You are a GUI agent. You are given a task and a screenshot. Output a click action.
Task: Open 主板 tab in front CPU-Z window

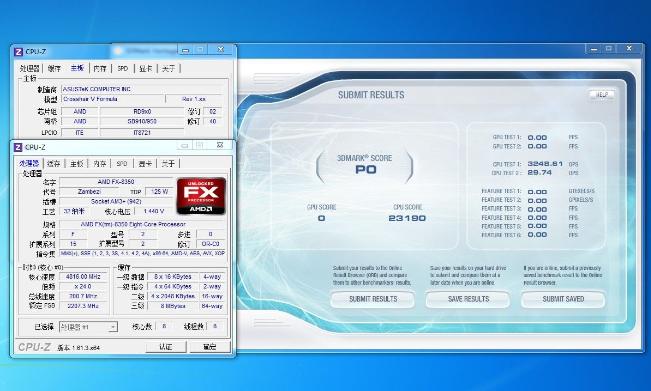coord(77,164)
